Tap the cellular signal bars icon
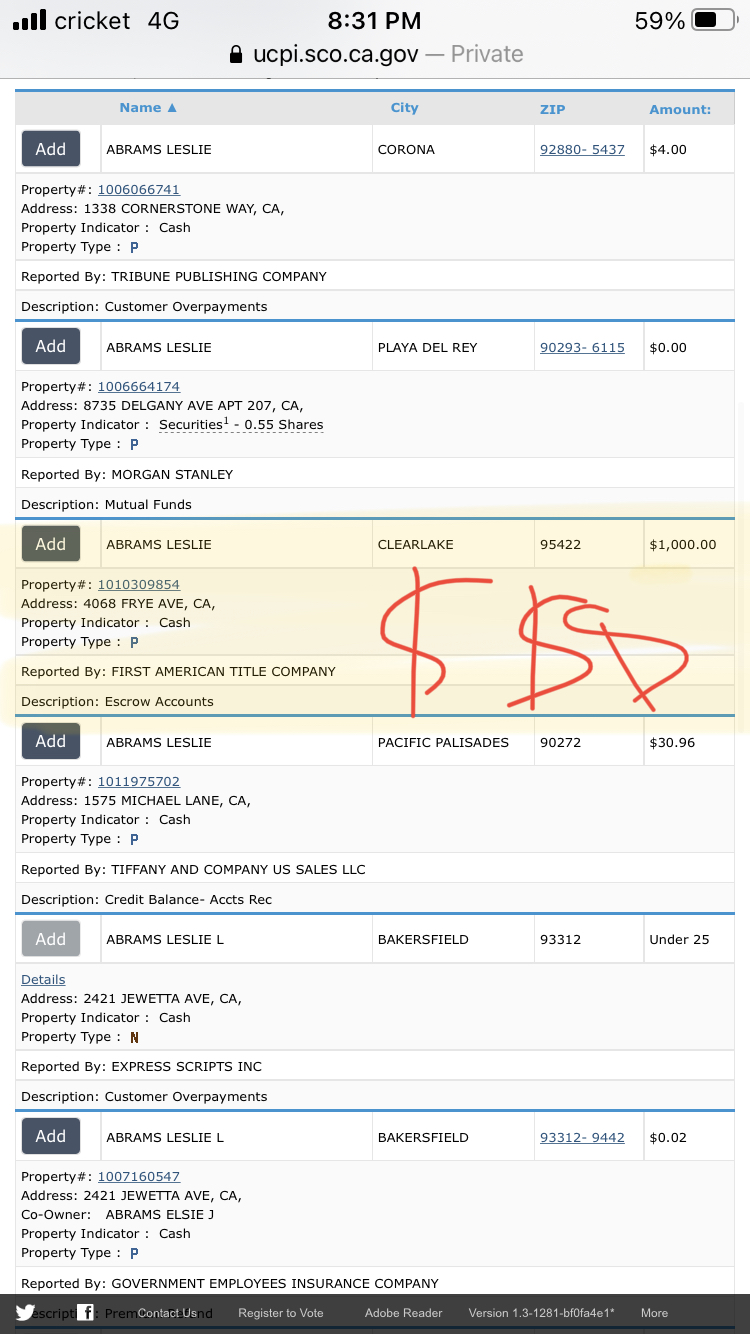This screenshot has width=750, height=1334. (29, 20)
